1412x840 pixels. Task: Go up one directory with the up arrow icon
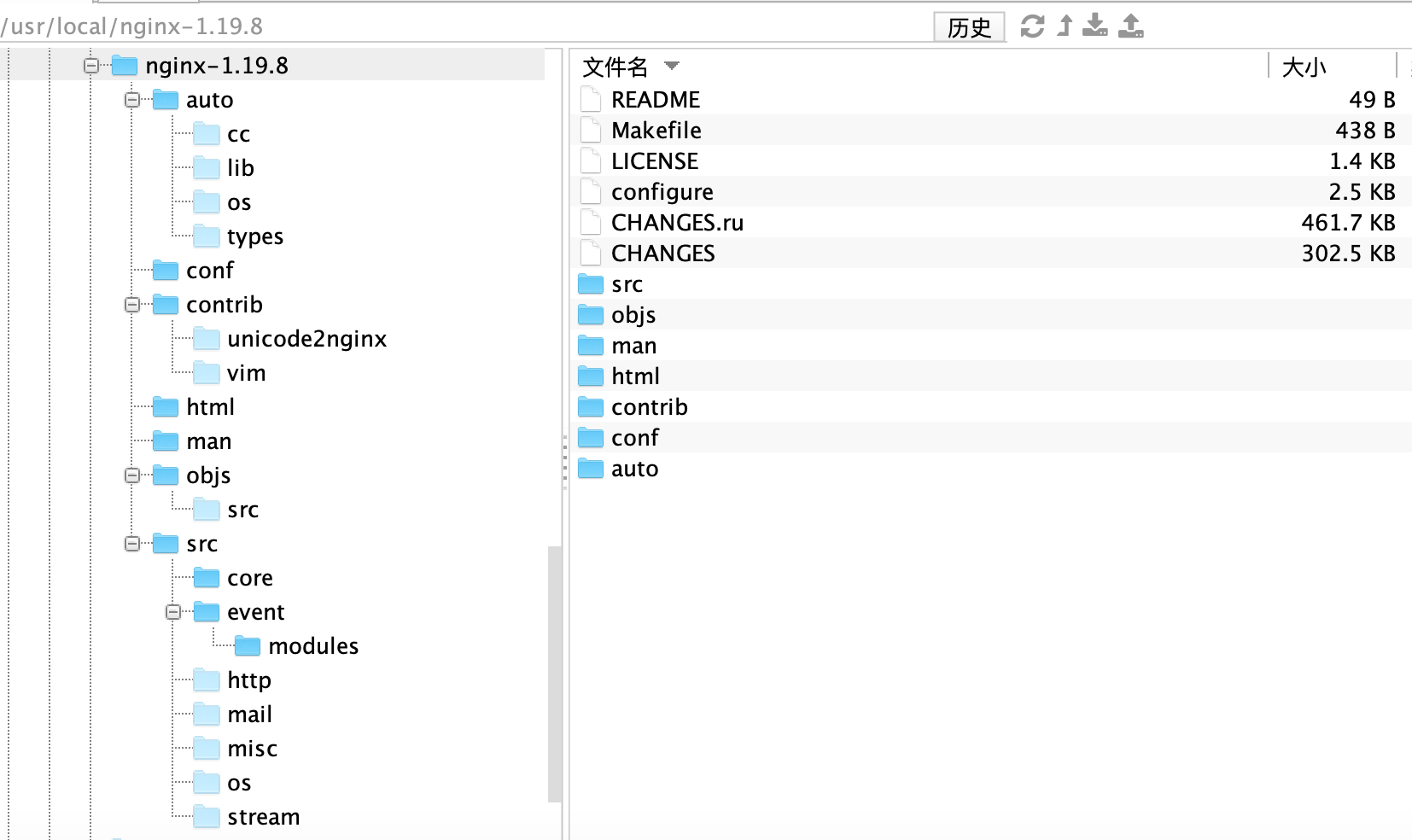pyautogui.click(x=1065, y=26)
